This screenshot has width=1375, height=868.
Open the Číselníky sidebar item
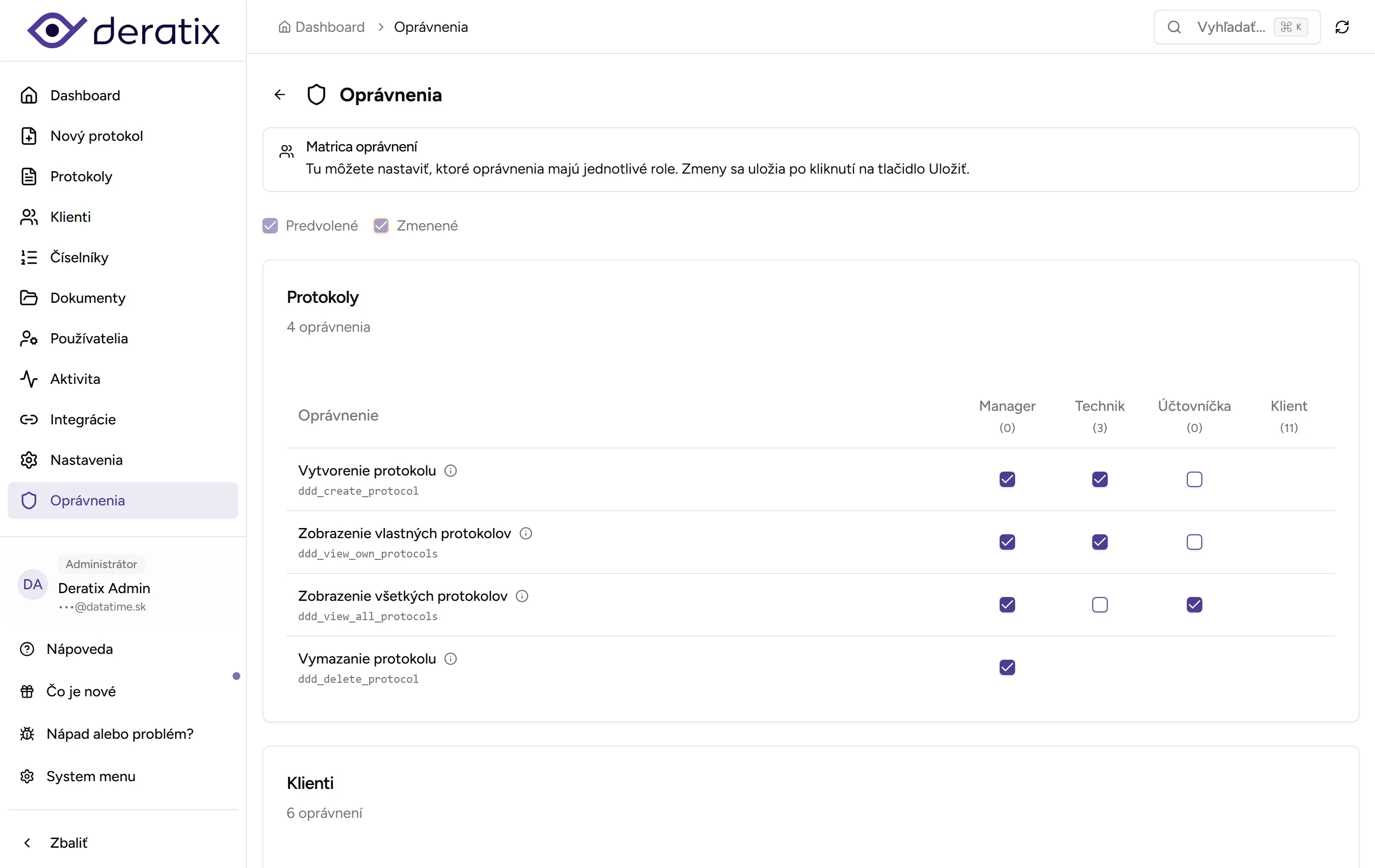coord(79,258)
